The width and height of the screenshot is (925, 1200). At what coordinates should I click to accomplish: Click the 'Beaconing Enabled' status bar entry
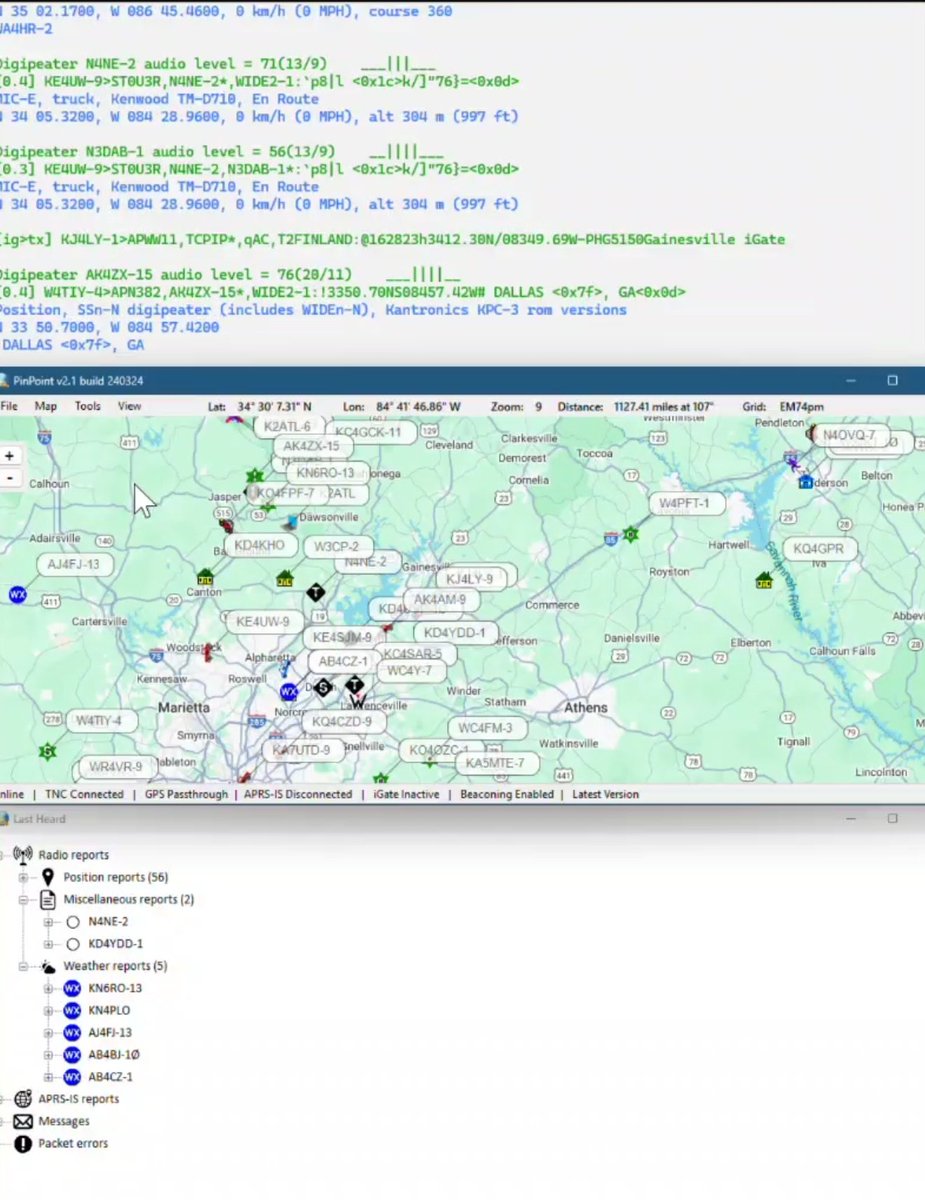click(506, 794)
